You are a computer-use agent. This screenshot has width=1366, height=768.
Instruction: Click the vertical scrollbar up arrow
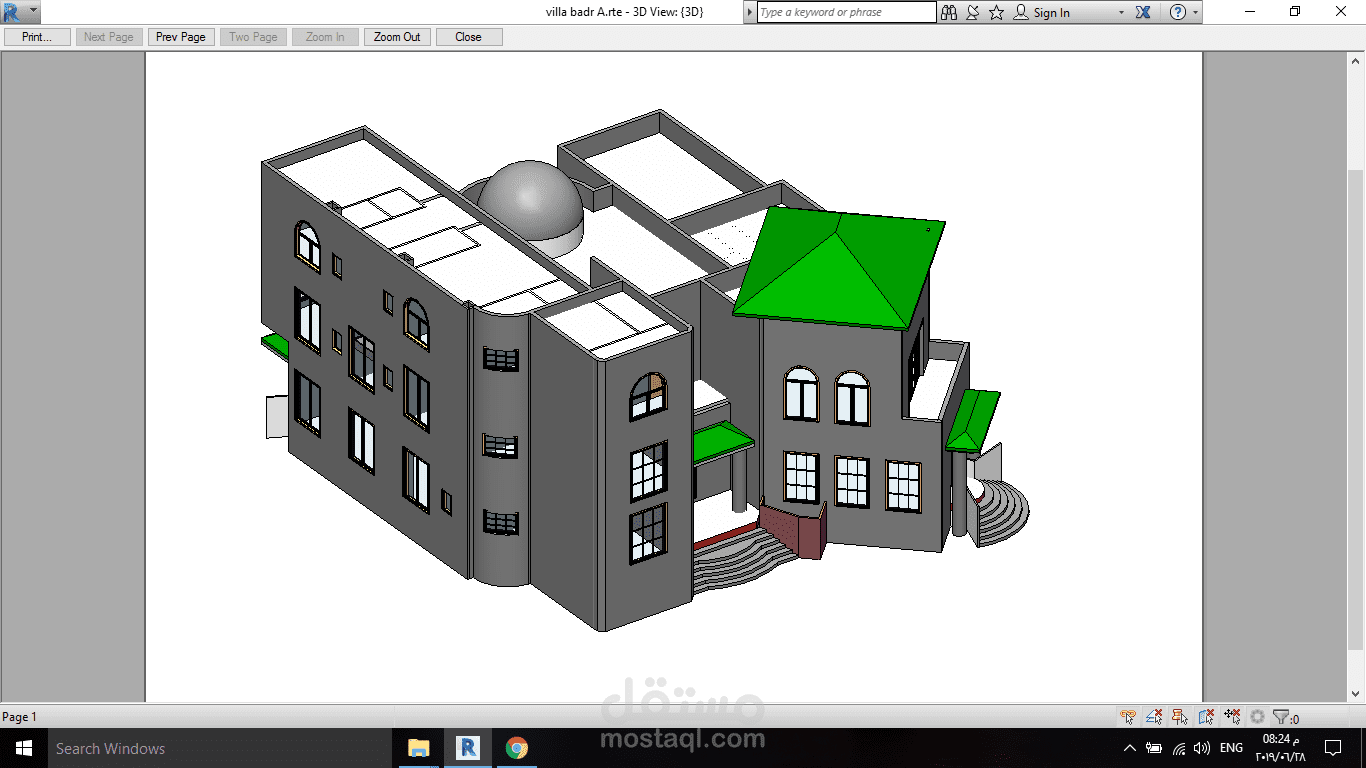(x=1356, y=61)
